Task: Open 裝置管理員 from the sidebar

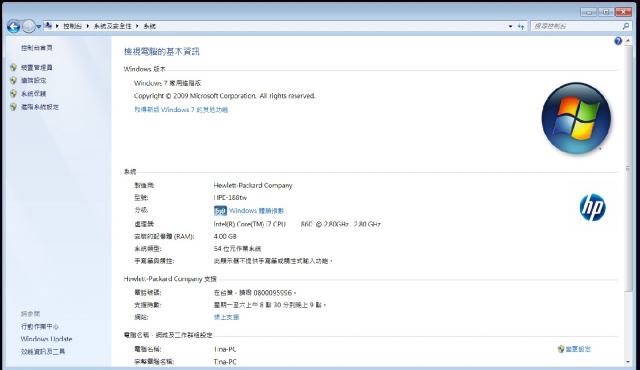Action: tap(37, 67)
